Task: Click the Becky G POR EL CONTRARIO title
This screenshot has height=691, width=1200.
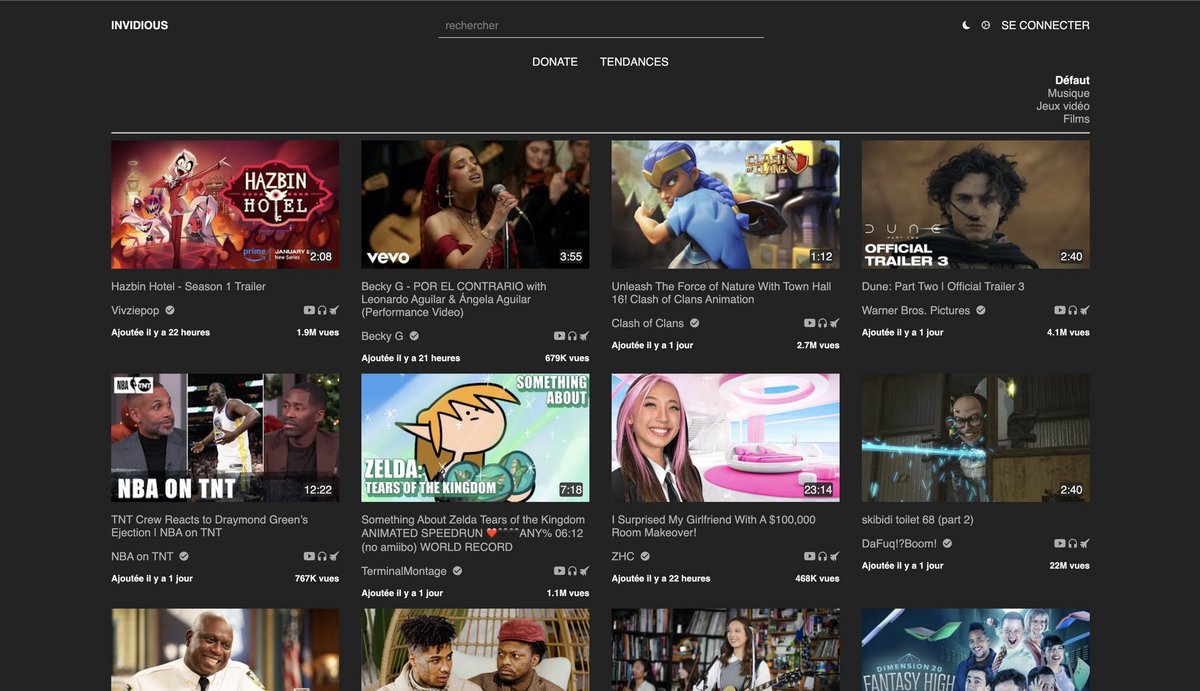Action: (x=453, y=299)
